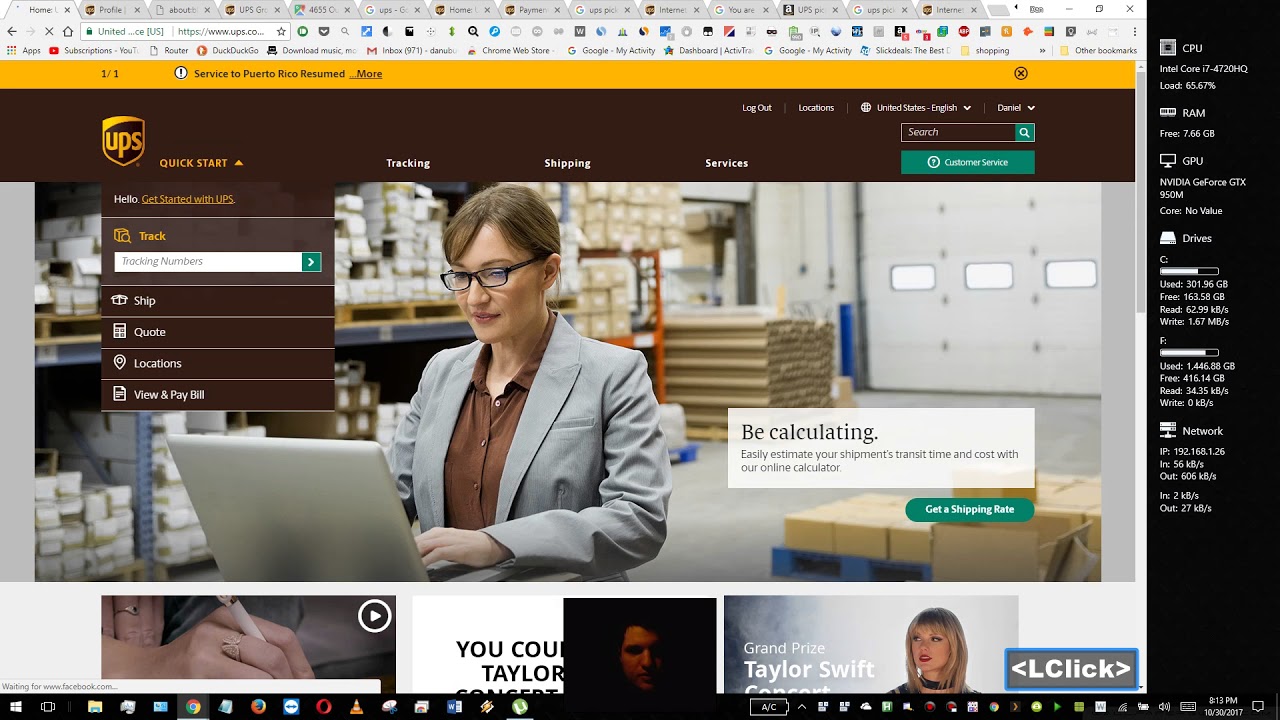
Task: Open United States - English language dropdown
Action: click(915, 108)
